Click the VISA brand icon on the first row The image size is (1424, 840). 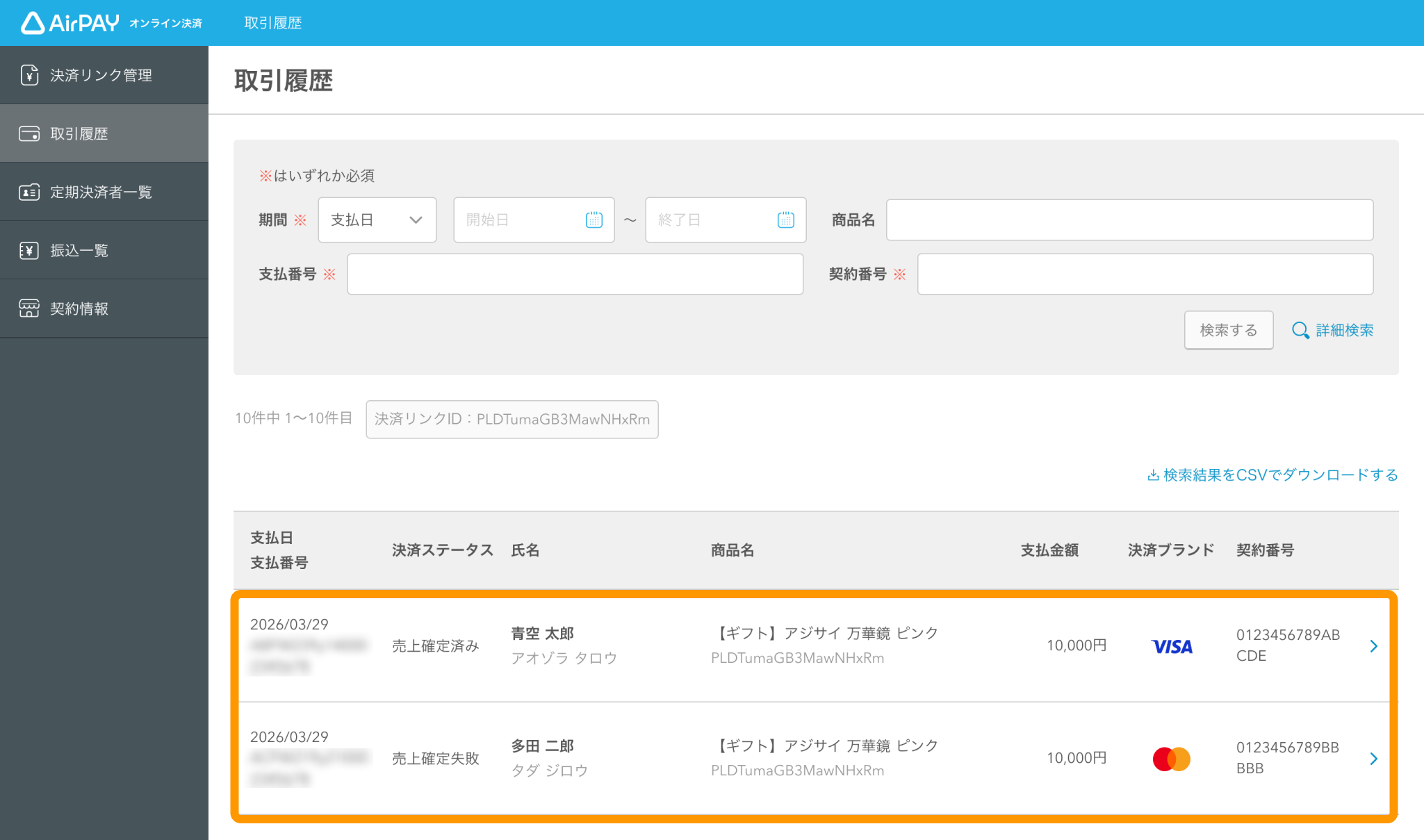(1172, 645)
